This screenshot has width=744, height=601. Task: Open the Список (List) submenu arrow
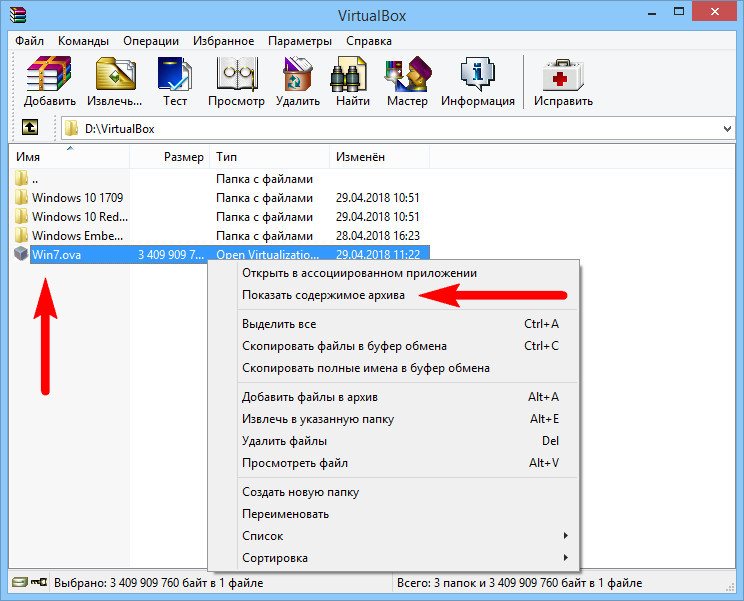pos(565,536)
